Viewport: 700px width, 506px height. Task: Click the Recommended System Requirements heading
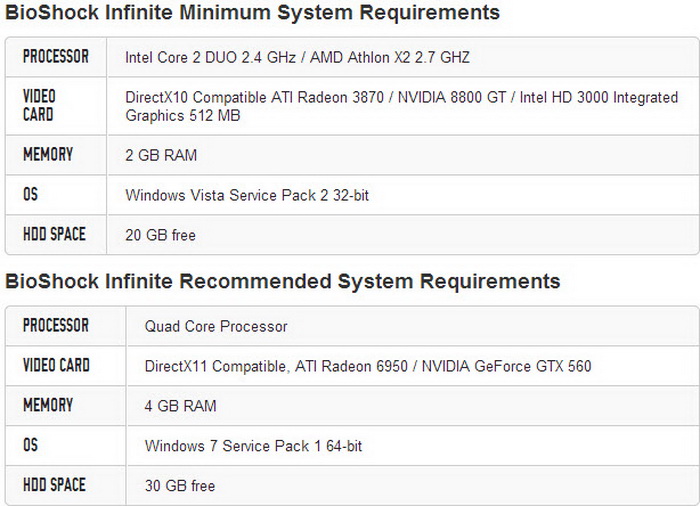tap(283, 281)
